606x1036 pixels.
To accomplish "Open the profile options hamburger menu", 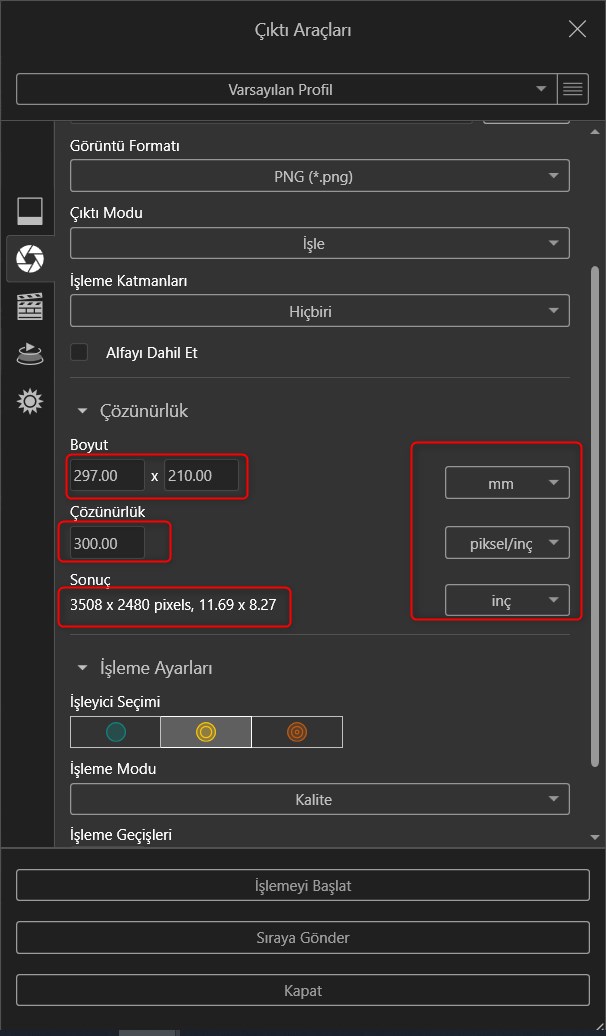I will coord(572,89).
